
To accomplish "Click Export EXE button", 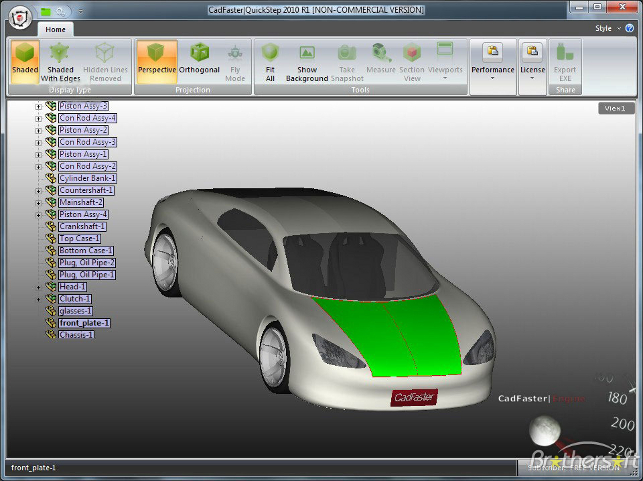I will [x=565, y=62].
